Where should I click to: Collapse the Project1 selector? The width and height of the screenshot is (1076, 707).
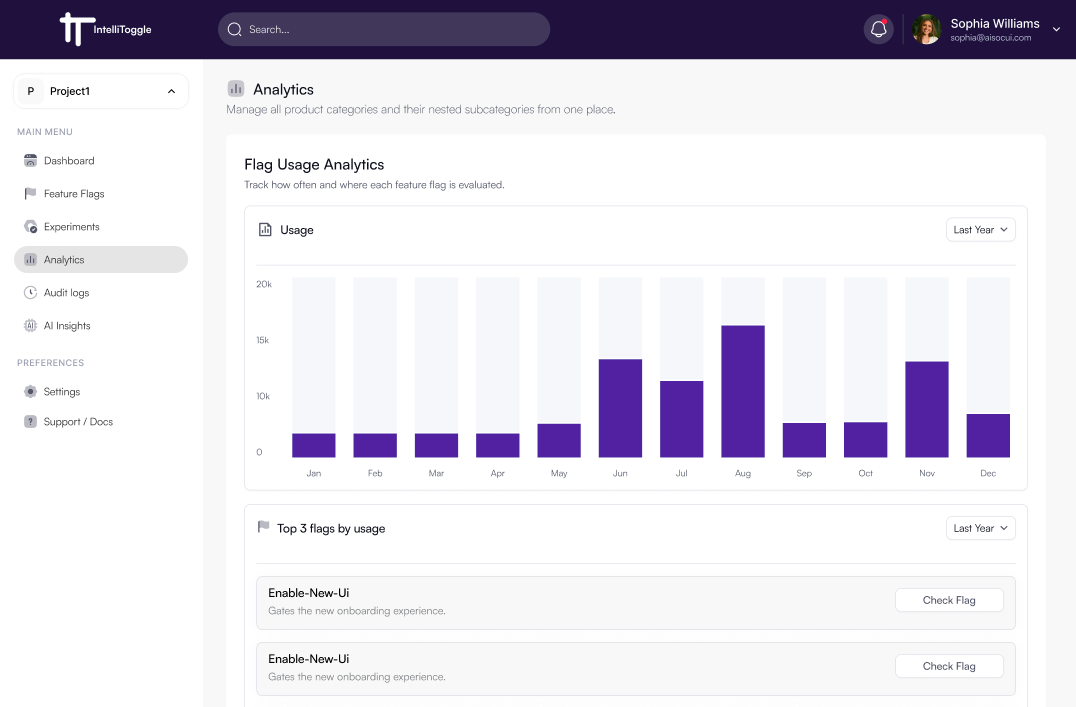pos(169,91)
